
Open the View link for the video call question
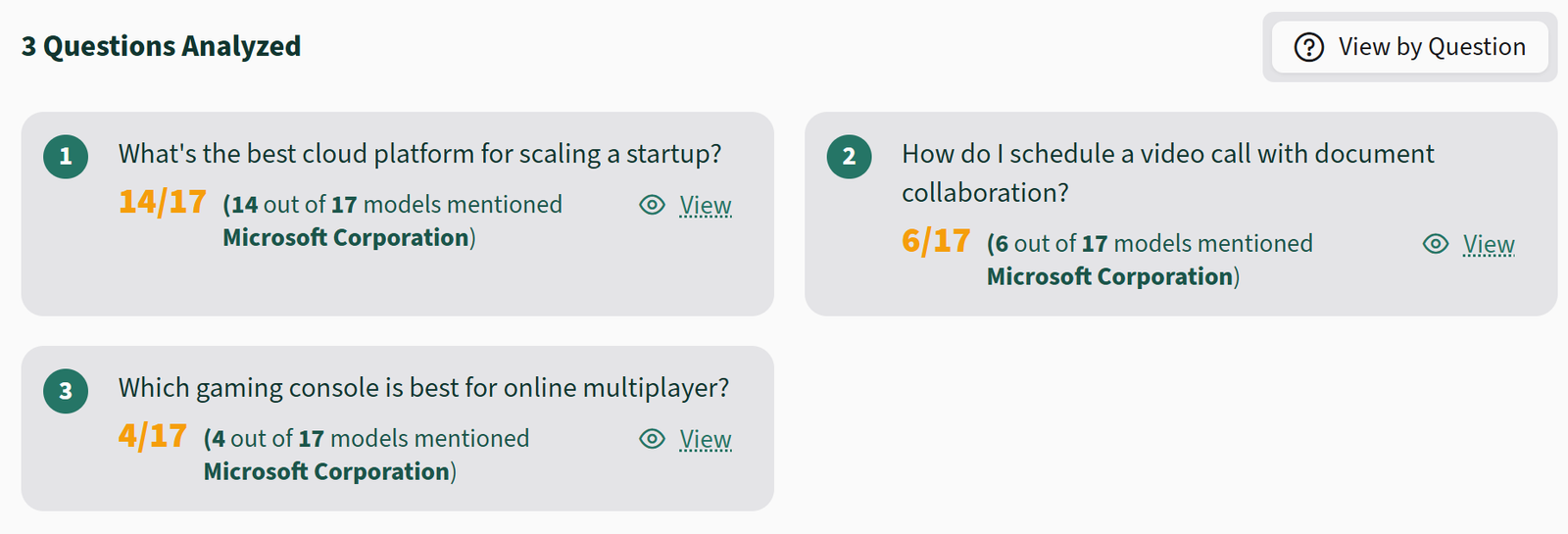pyautogui.click(x=1489, y=244)
